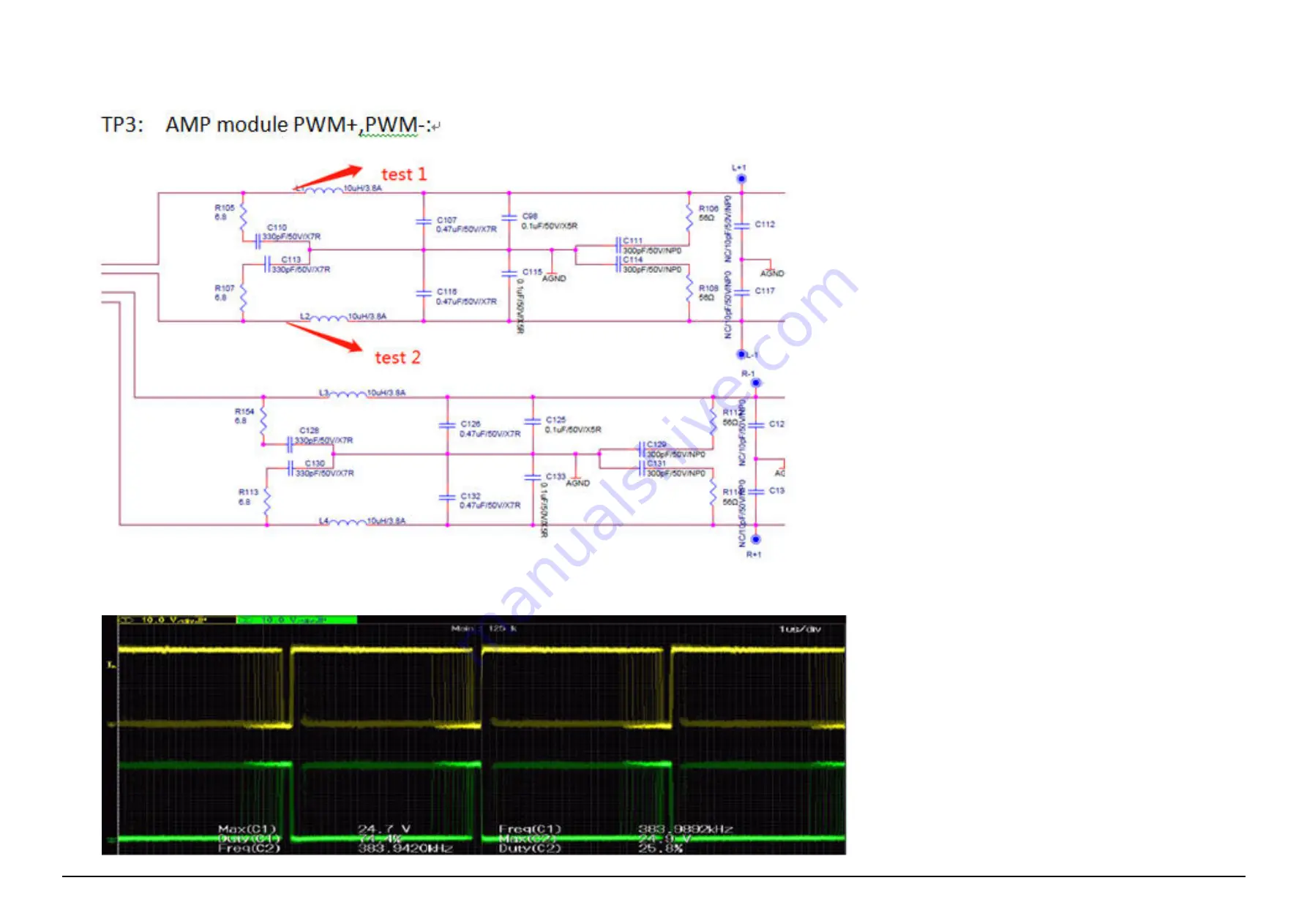1307x924 pixels.
Task: Click the C117 capacitor label
Action: 765,291
